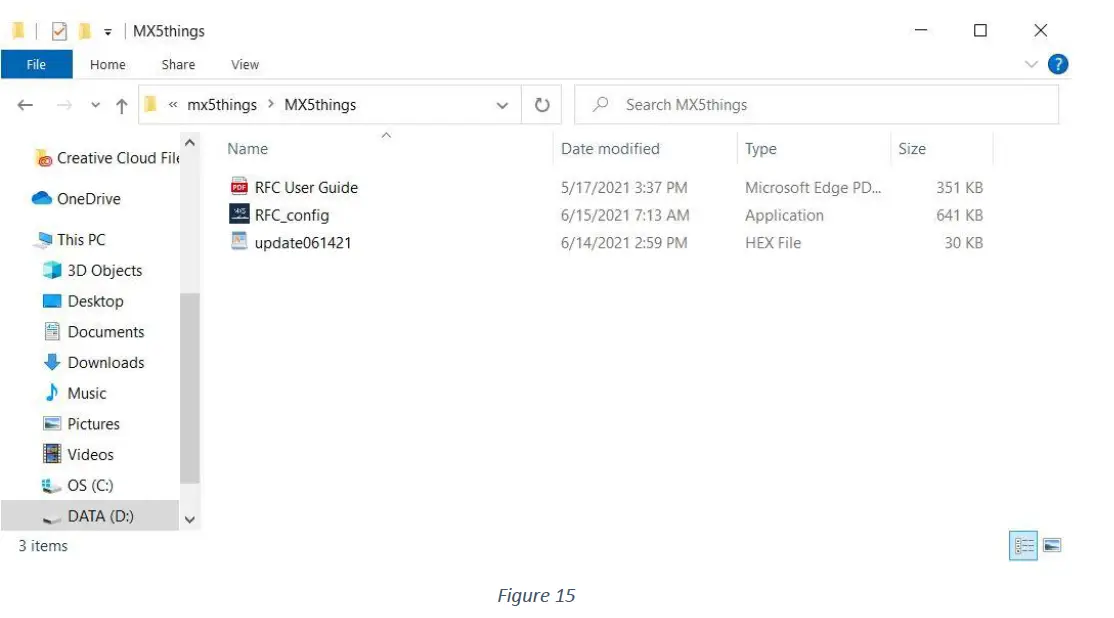The image size is (1114, 618).
Task: Open Downloads in the sidebar
Action: 94,362
